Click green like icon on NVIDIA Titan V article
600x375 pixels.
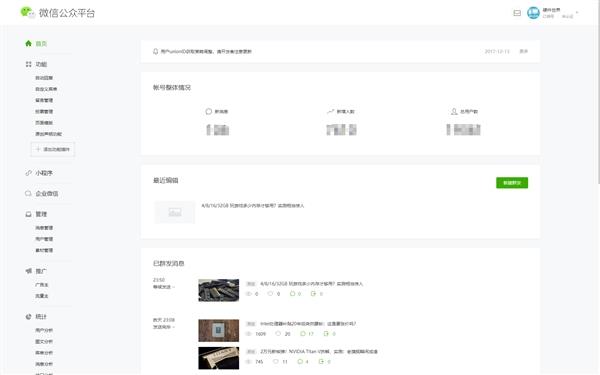click(300, 361)
